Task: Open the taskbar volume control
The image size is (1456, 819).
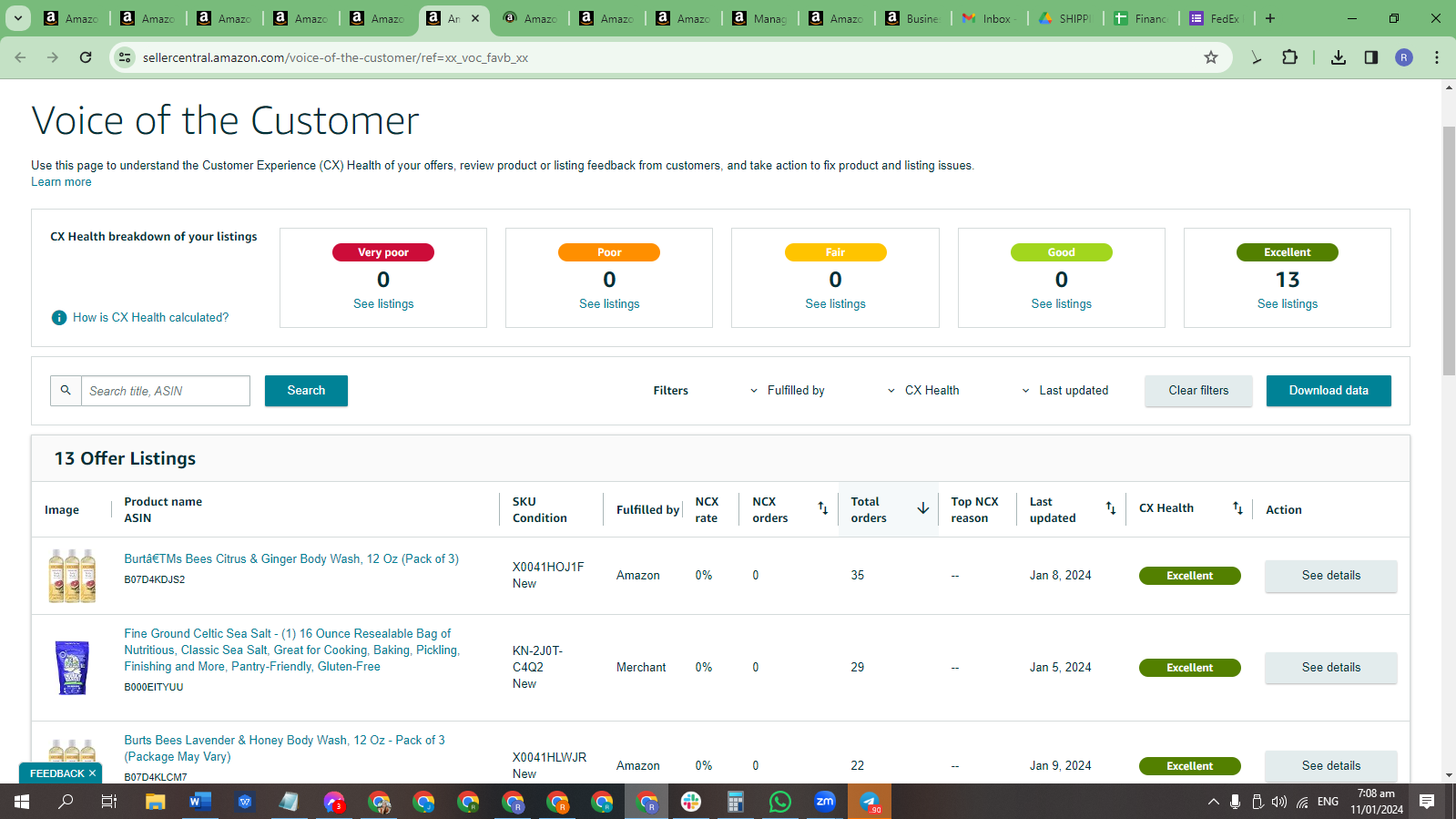Action: pyautogui.click(x=1279, y=802)
